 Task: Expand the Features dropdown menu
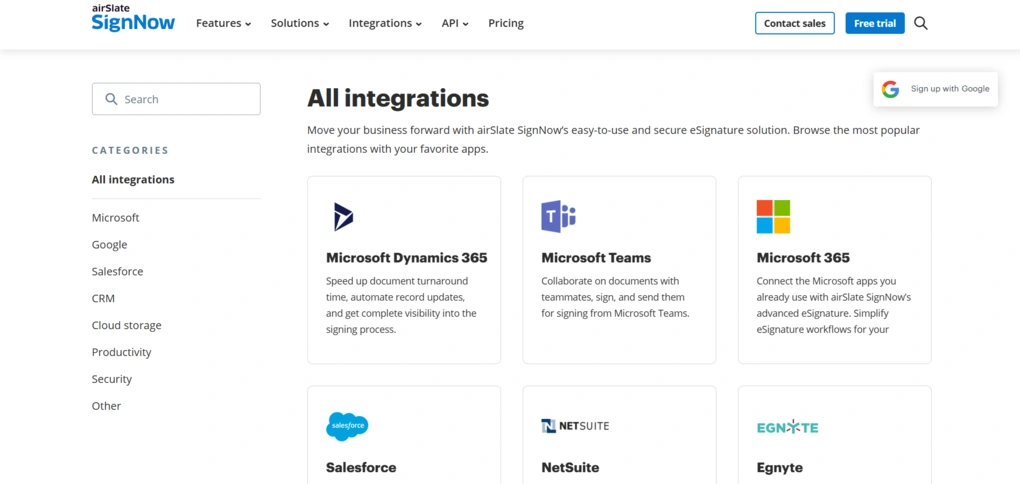coord(223,23)
